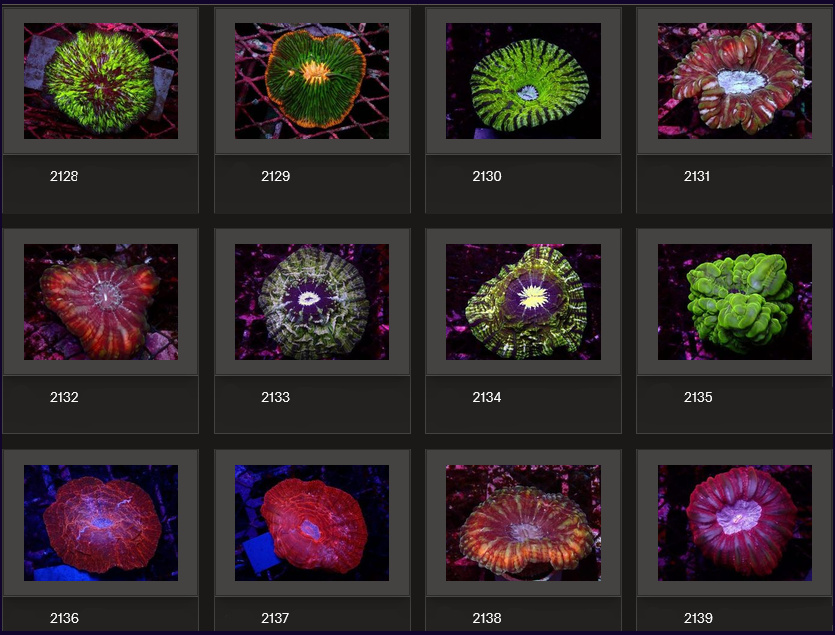Open coral thumbnail 2132
The width and height of the screenshot is (835, 635).
pos(101,302)
